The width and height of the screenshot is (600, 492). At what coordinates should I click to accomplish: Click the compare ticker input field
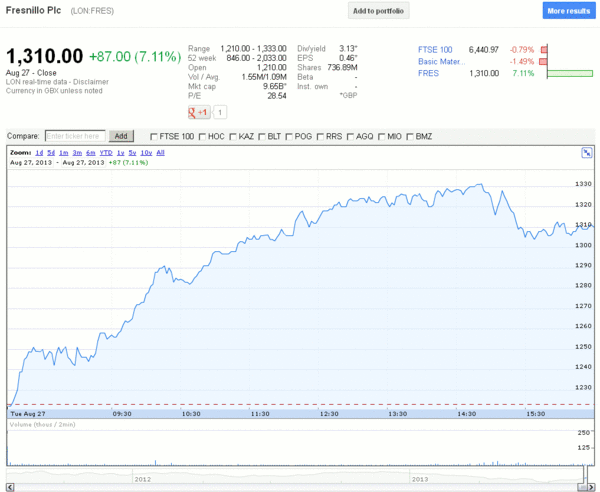[75, 136]
